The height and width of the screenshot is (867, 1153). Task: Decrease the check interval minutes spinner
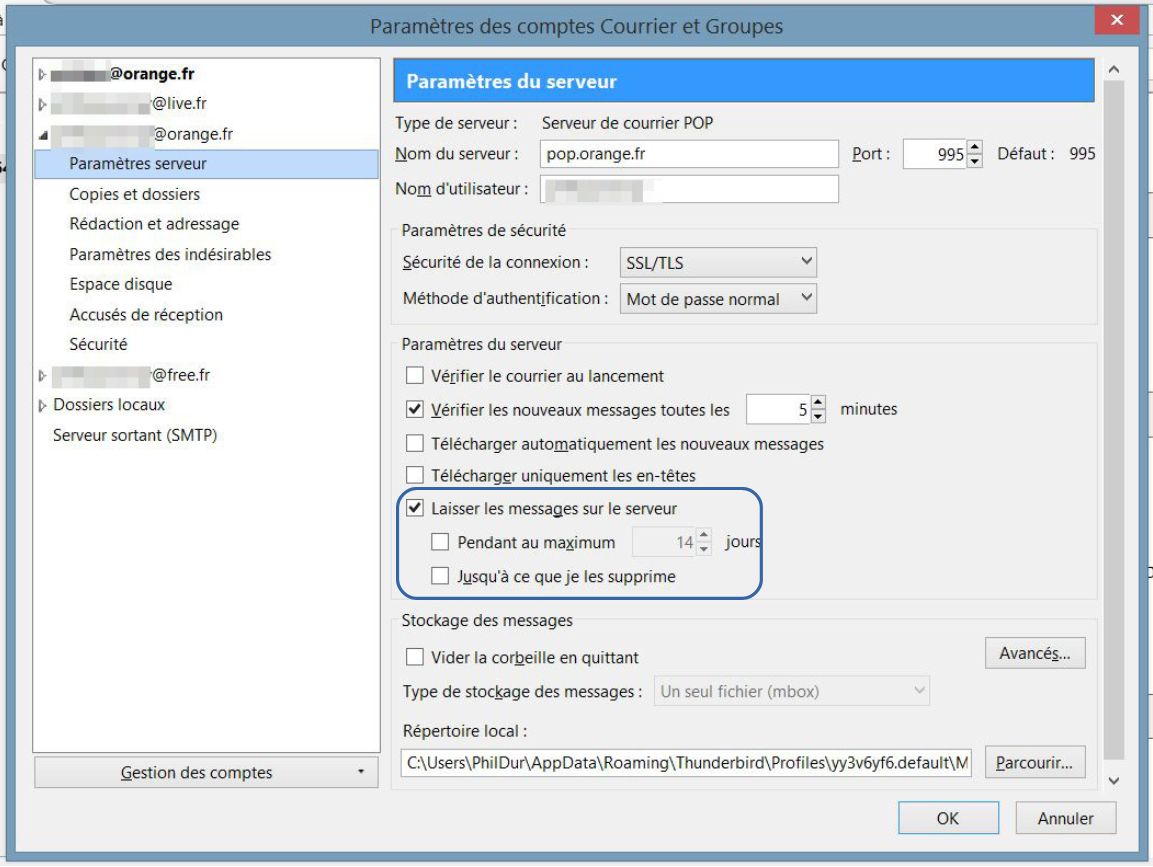point(818,415)
